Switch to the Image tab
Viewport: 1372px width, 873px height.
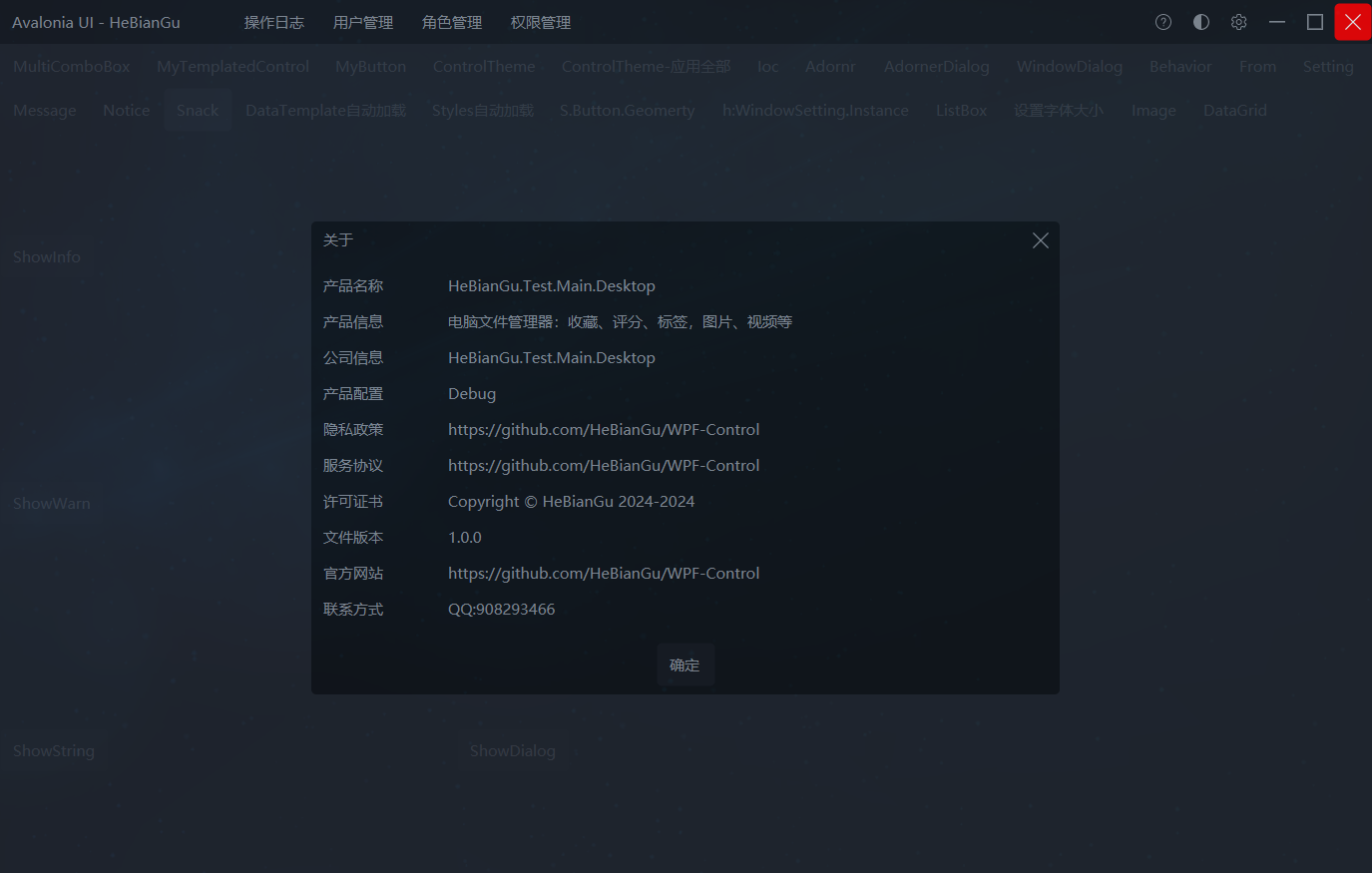tap(1153, 111)
